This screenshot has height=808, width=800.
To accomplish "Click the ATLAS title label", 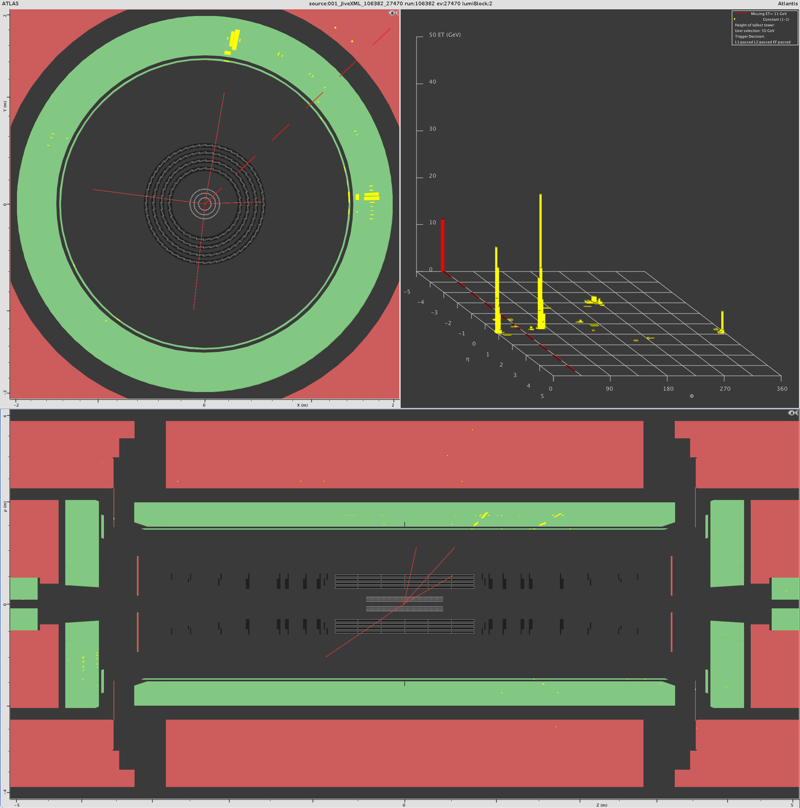I will pyautogui.click(x=11, y=4).
